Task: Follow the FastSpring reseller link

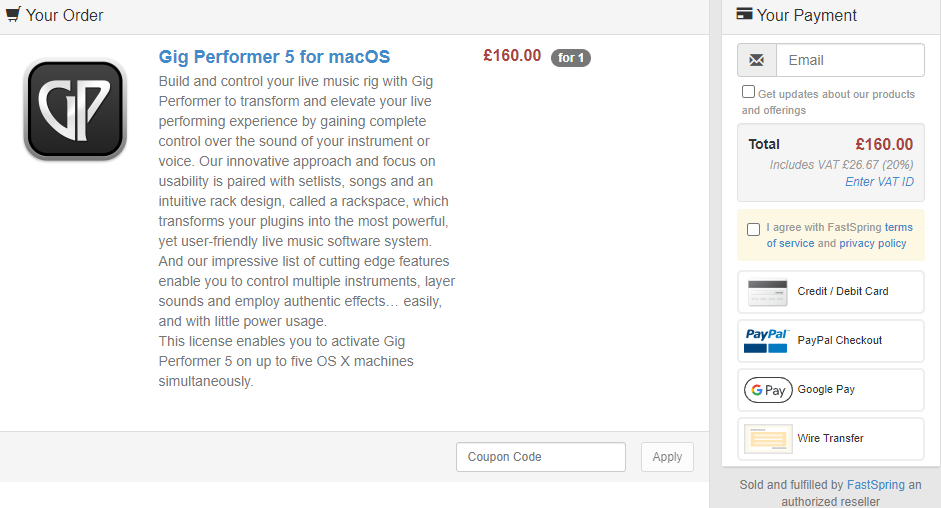Action: pos(876,485)
